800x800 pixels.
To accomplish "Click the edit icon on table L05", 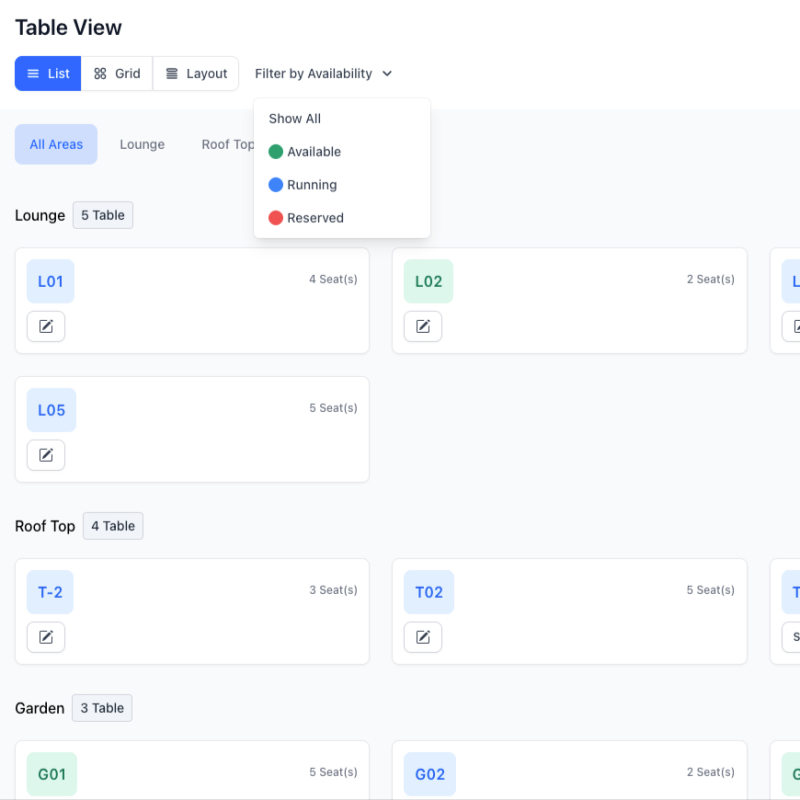I will tap(46, 455).
